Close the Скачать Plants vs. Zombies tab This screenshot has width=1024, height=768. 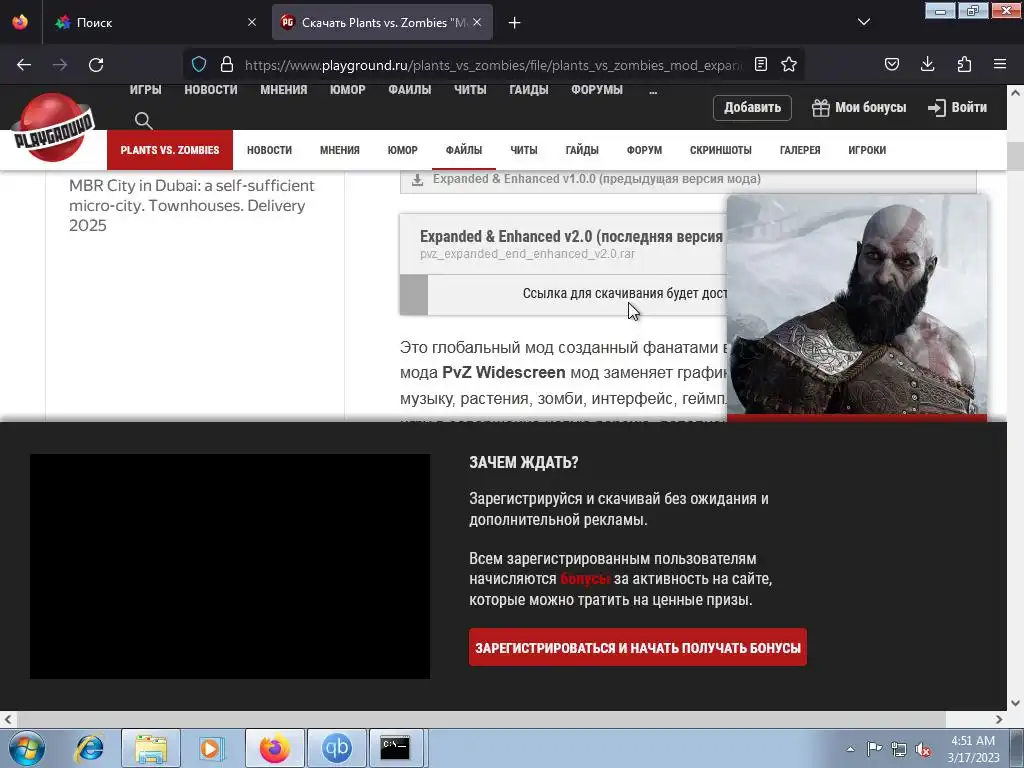click(477, 22)
